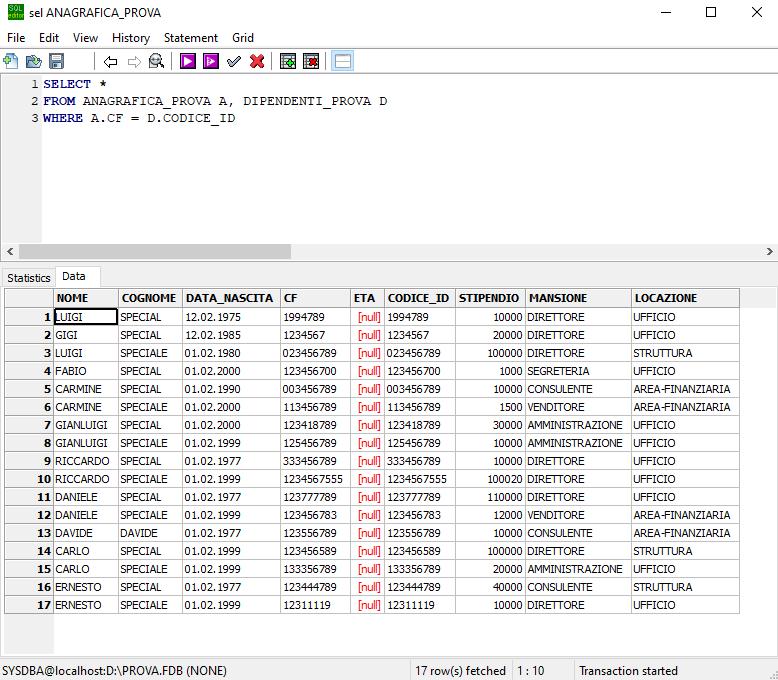Open the Statement menu
The image size is (778, 680).
pyautogui.click(x=191, y=38)
